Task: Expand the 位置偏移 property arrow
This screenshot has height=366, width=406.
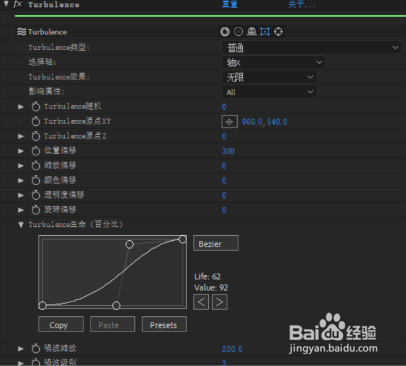Action: (x=21, y=151)
